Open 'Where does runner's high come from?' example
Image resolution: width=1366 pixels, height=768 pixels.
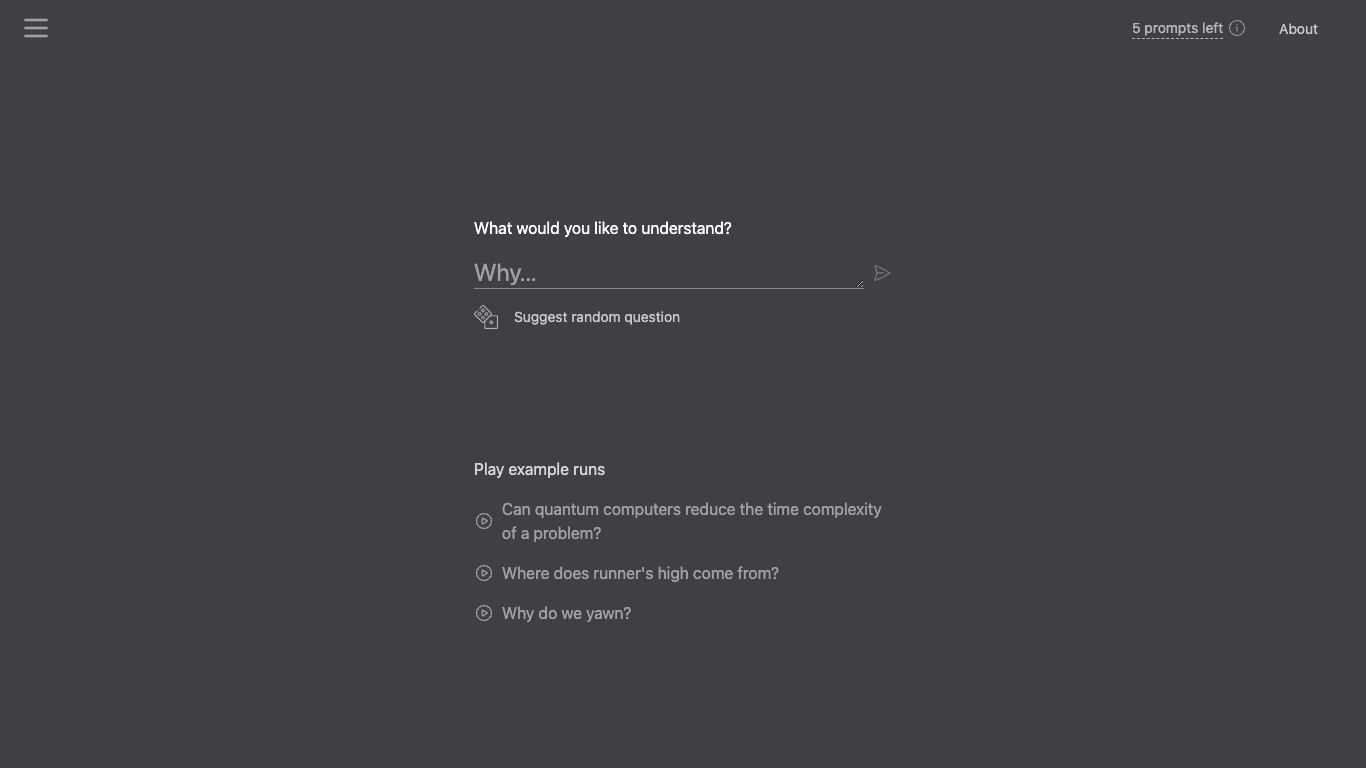[640, 573]
